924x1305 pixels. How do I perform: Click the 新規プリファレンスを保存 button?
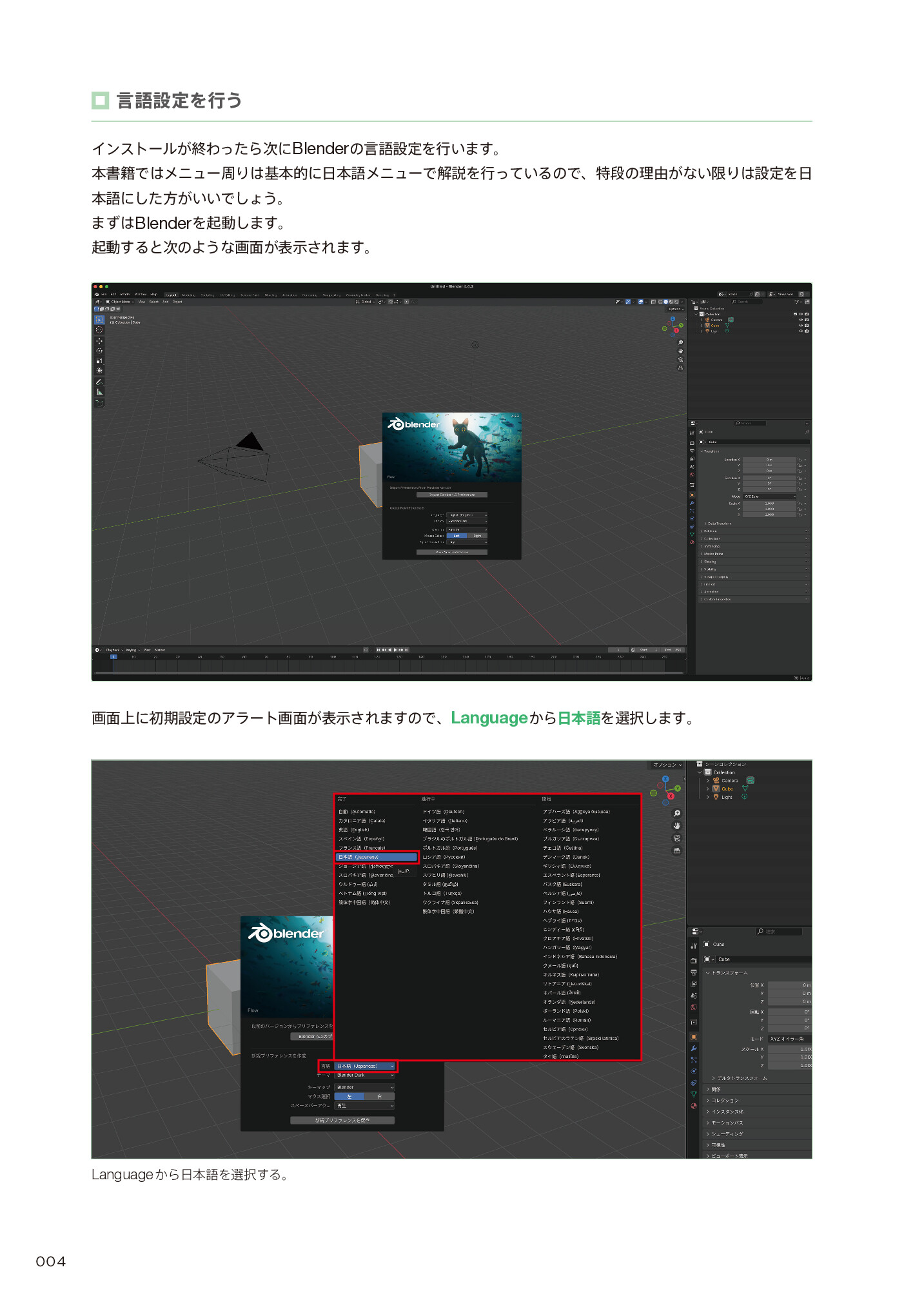342,1120
